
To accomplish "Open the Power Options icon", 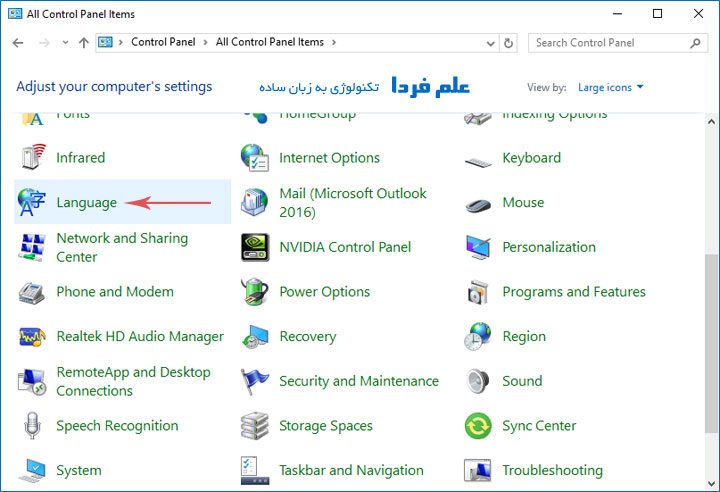I will click(255, 292).
